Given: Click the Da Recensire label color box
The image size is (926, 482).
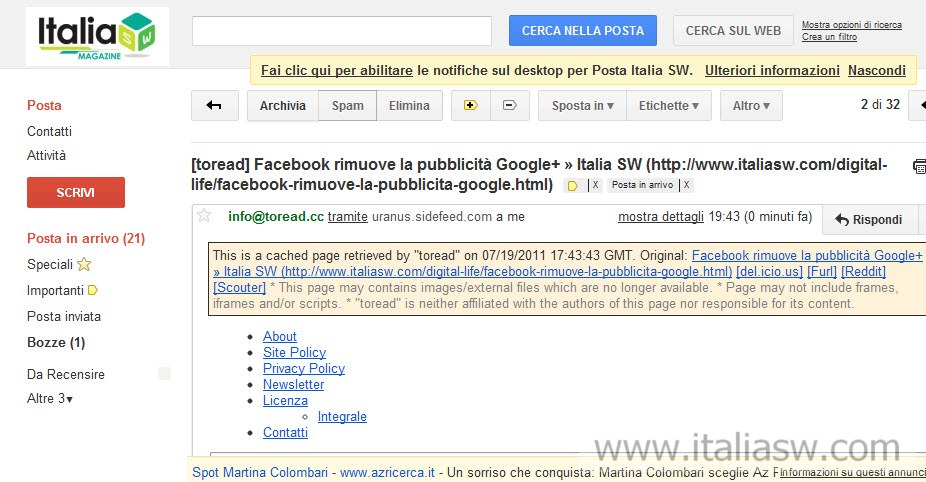Looking at the screenshot, I should pyautogui.click(x=165, y=373).
